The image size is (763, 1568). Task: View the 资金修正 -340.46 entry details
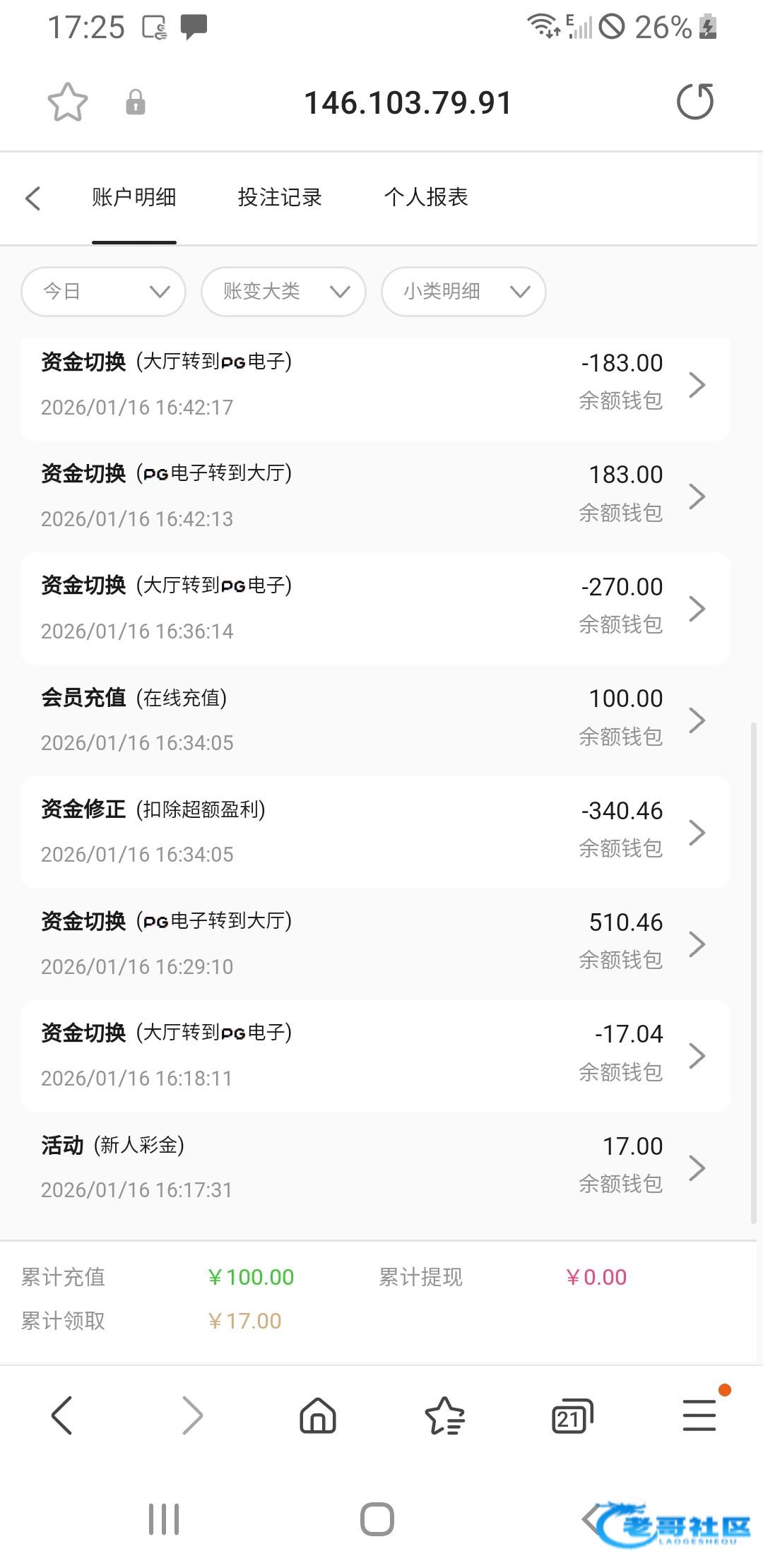pyautogui.click(x=374, y=832)
